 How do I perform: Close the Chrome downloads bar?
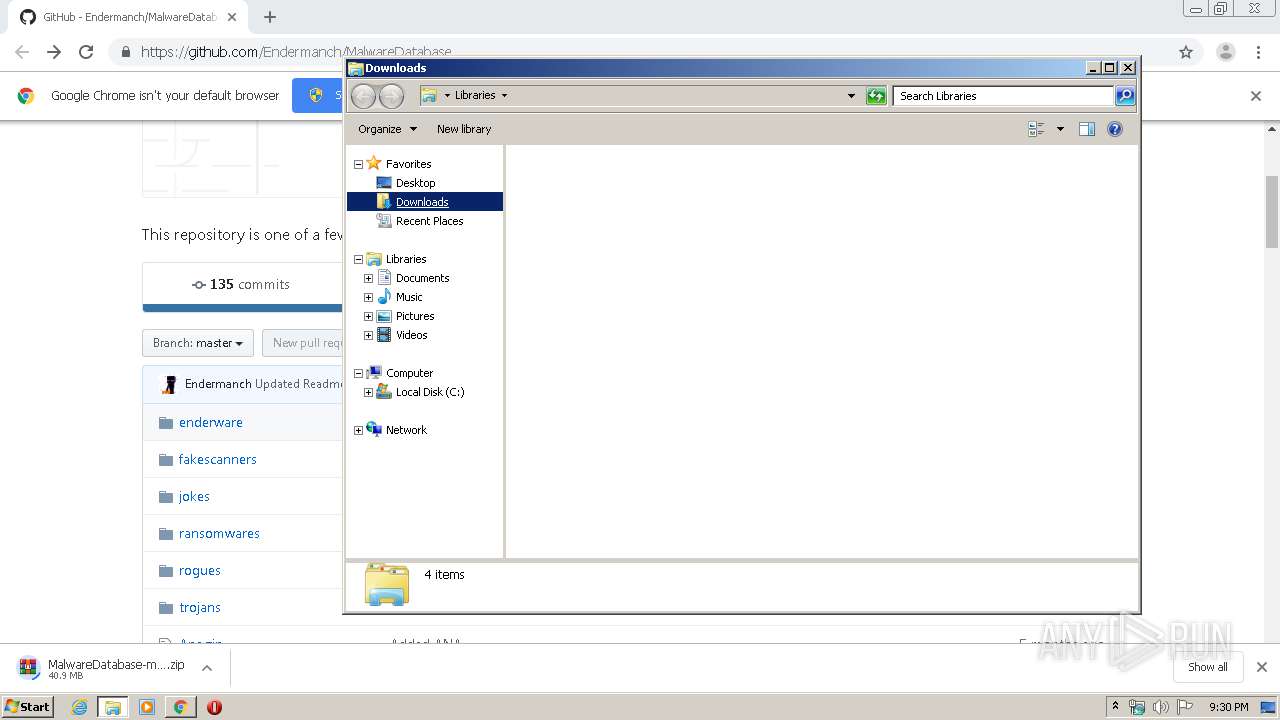(1261, 667)
